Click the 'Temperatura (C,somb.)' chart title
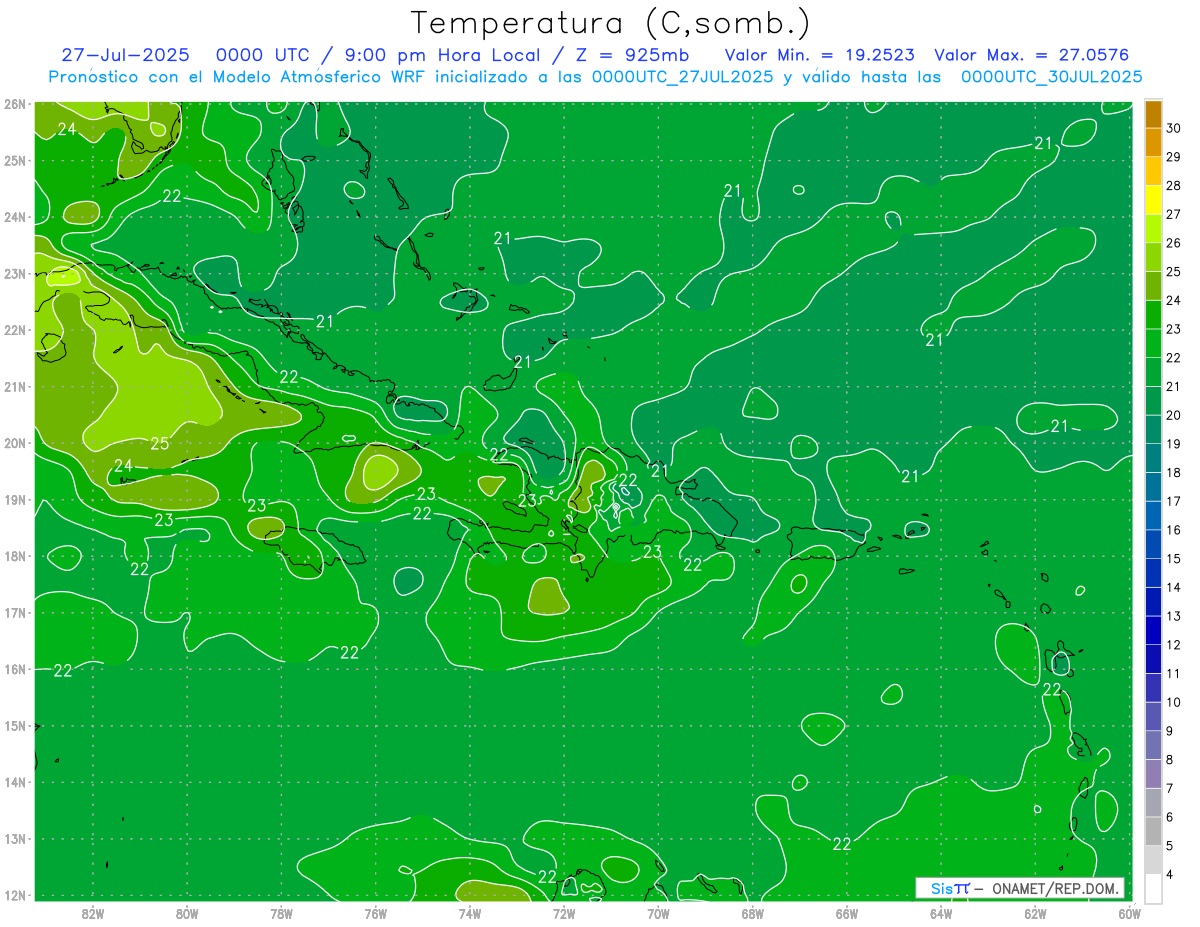 click(611, 24)
